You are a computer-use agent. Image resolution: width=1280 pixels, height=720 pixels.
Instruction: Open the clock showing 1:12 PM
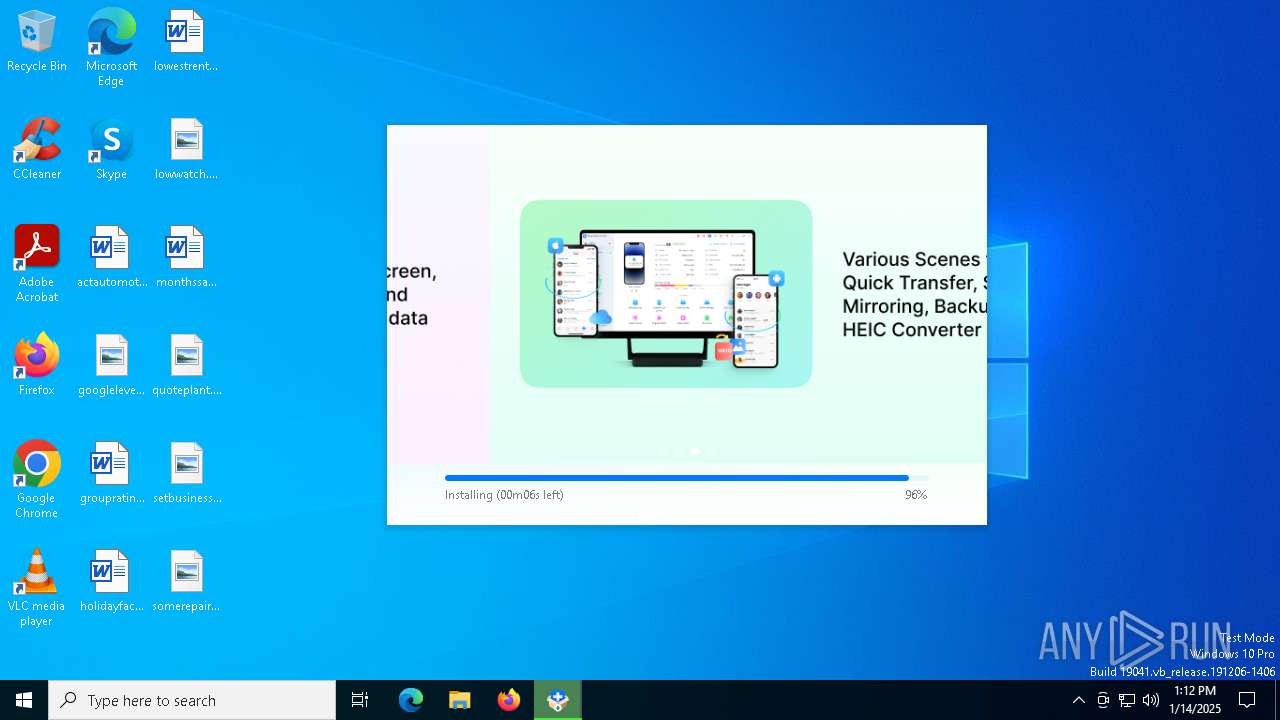coord(1195,700)
